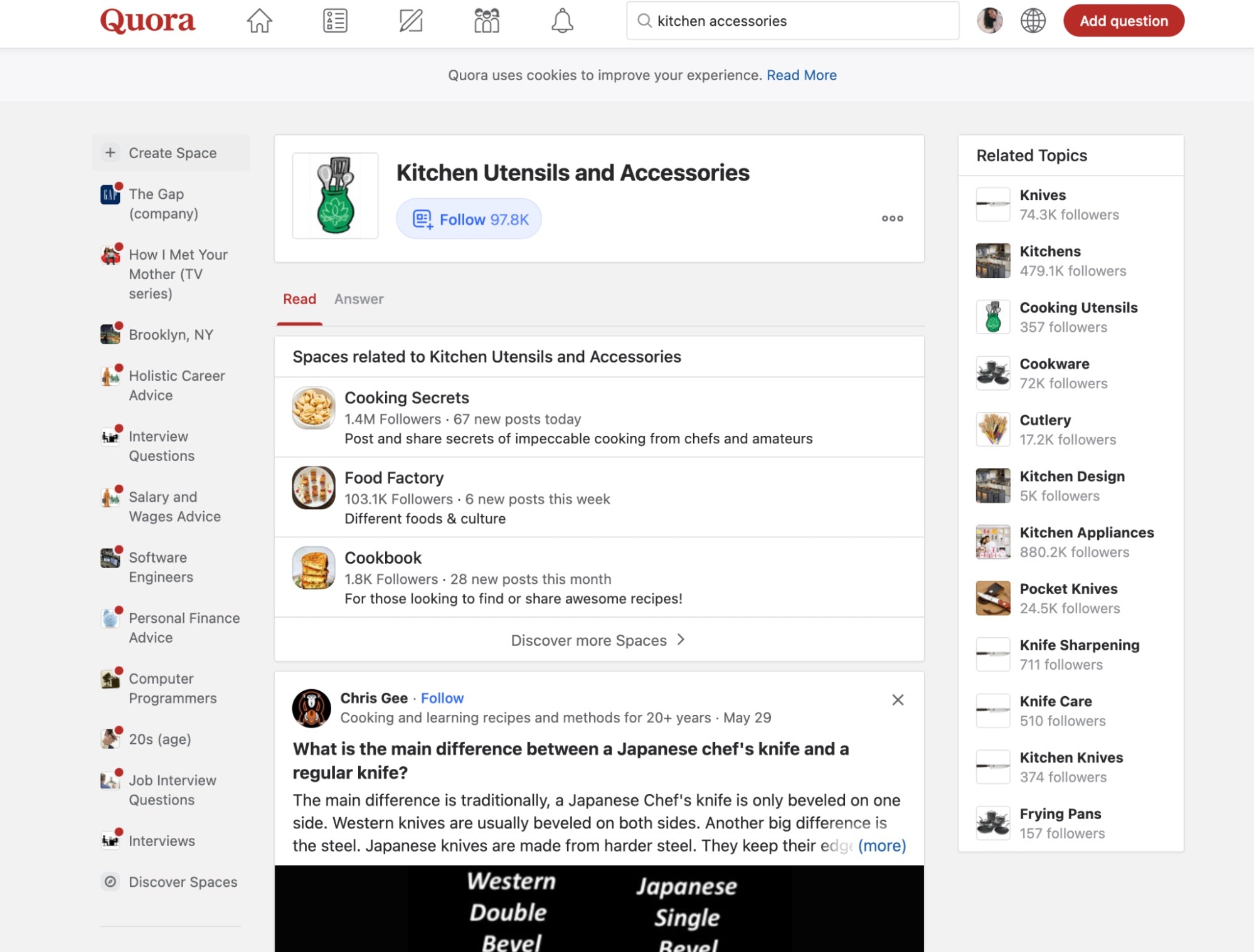Open the Spaces people icon in navbar
1254x952 pixels.
click(x=486, y=21)
